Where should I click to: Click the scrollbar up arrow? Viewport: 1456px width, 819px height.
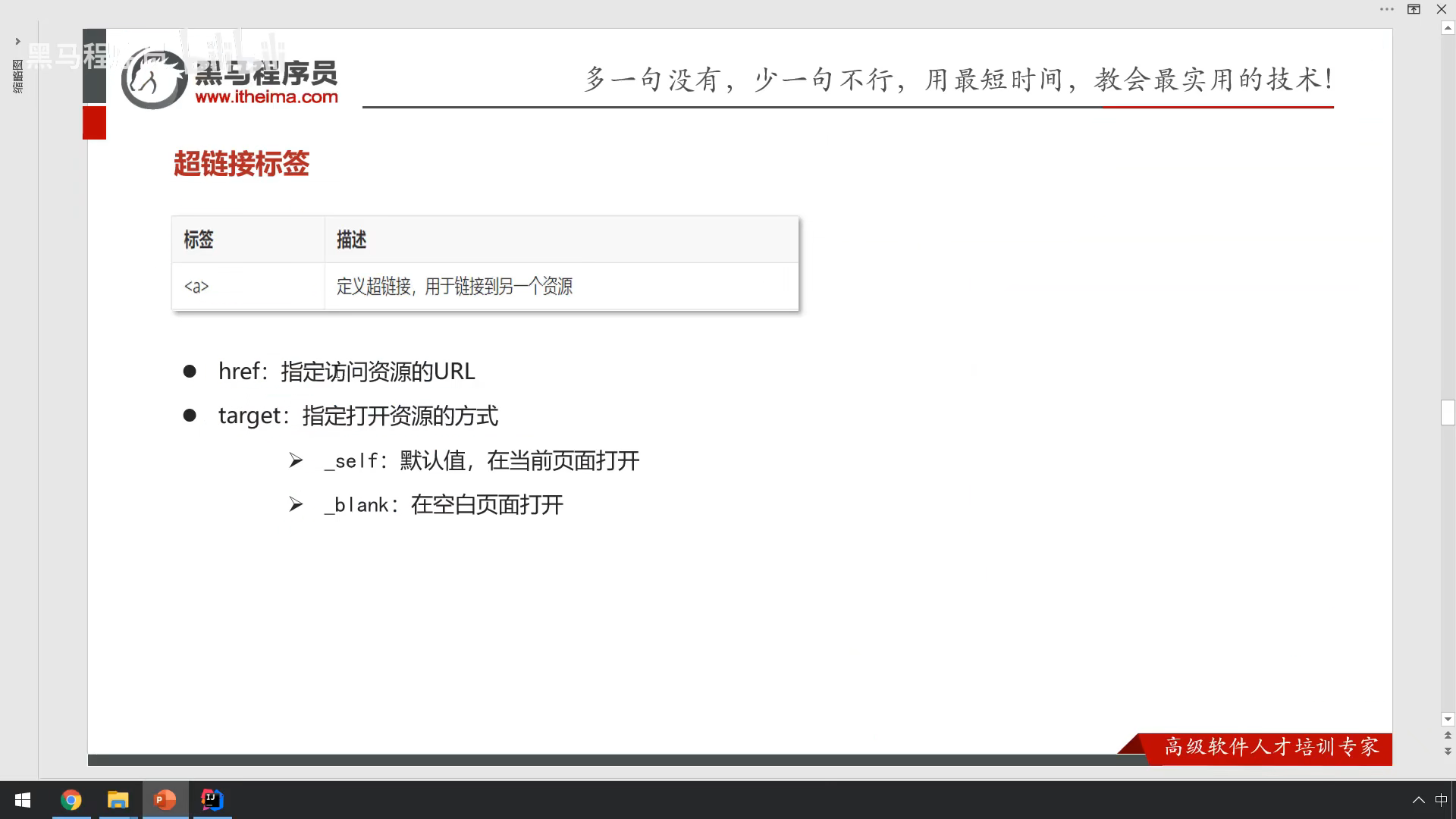[x=1448, y=28]
